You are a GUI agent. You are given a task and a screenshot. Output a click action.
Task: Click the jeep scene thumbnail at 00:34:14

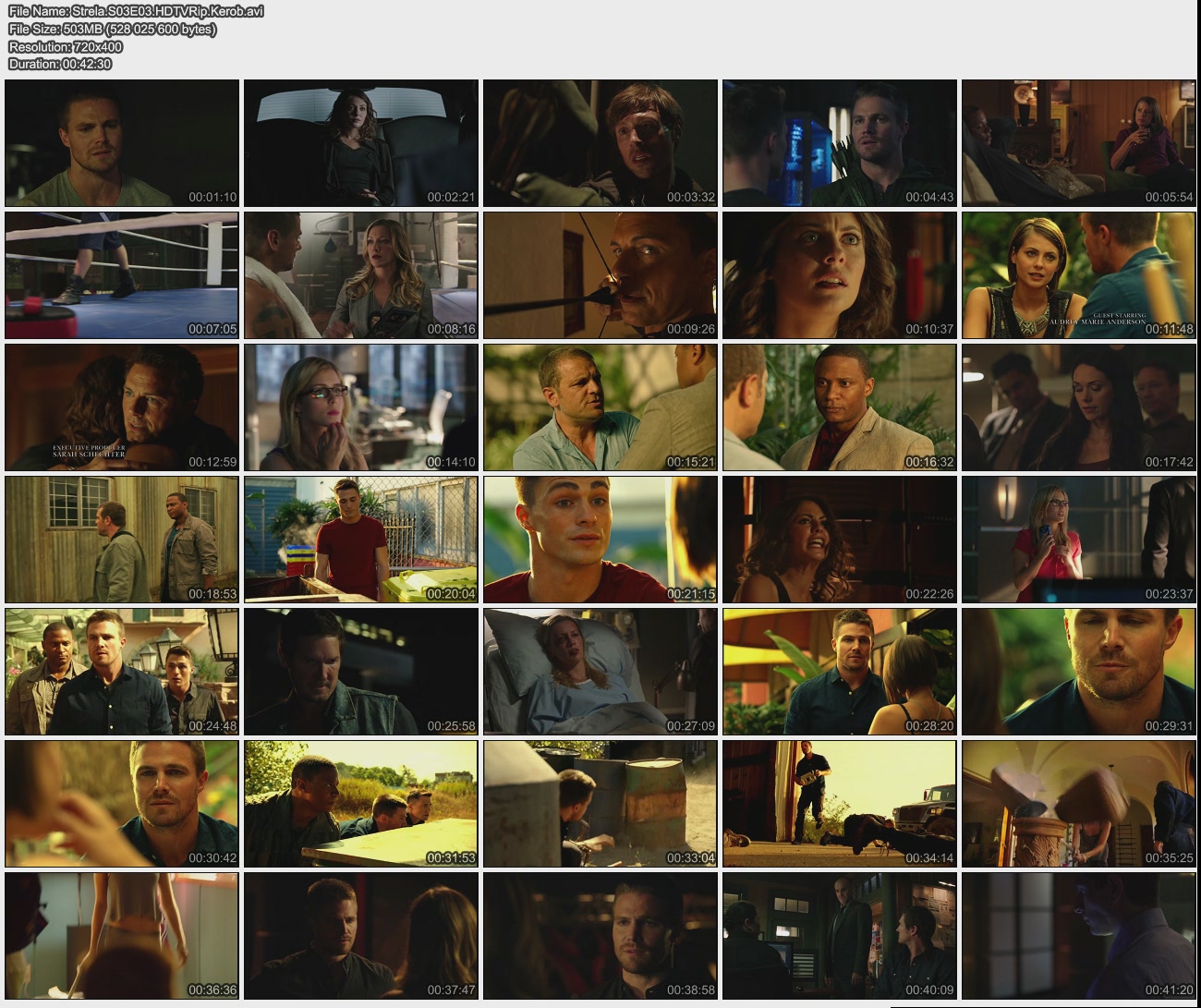[x=839, y=804]
